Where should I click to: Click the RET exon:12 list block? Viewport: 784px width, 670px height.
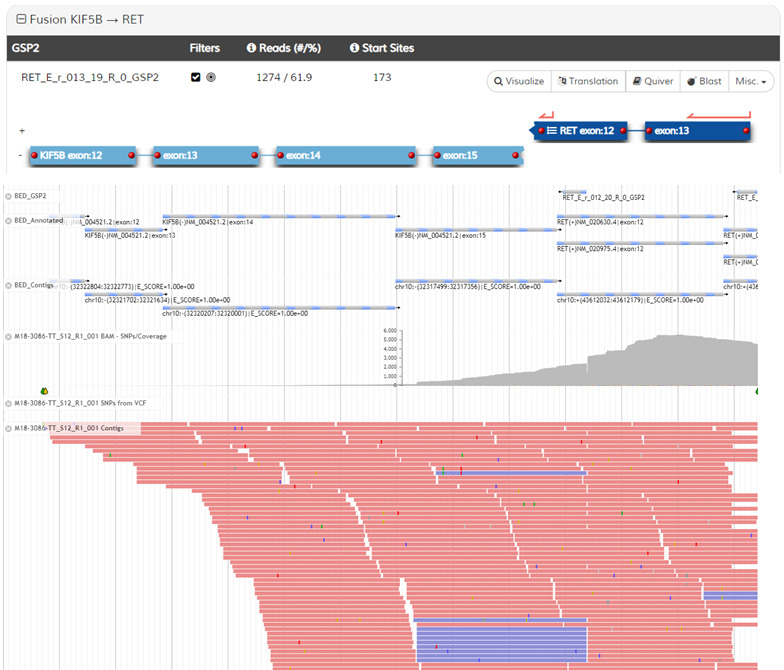[581, 130]
